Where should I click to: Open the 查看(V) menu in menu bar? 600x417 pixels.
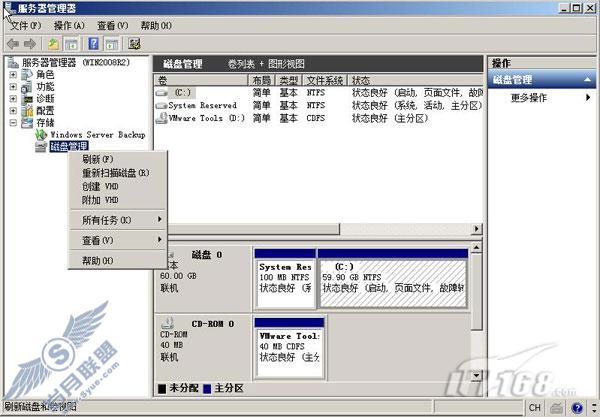tap(112, 26)
